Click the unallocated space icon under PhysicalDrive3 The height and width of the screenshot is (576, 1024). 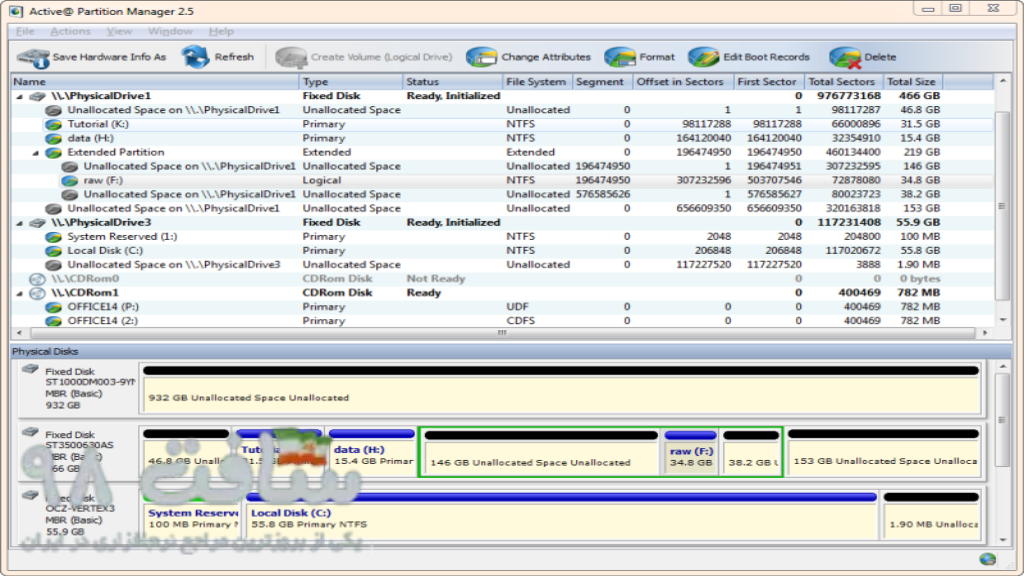coord(54,265)
